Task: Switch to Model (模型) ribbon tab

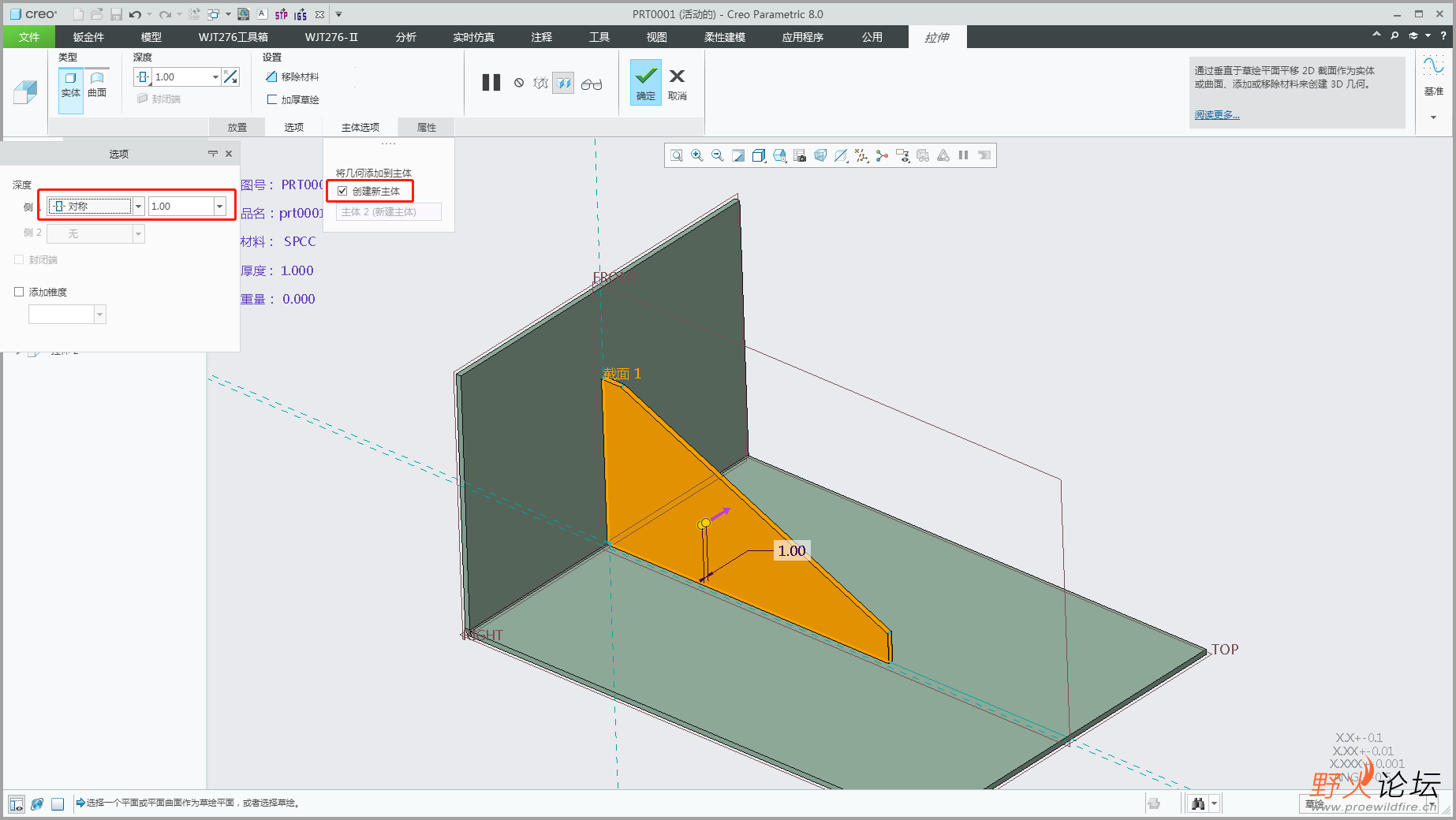Action: click(151, 37)
